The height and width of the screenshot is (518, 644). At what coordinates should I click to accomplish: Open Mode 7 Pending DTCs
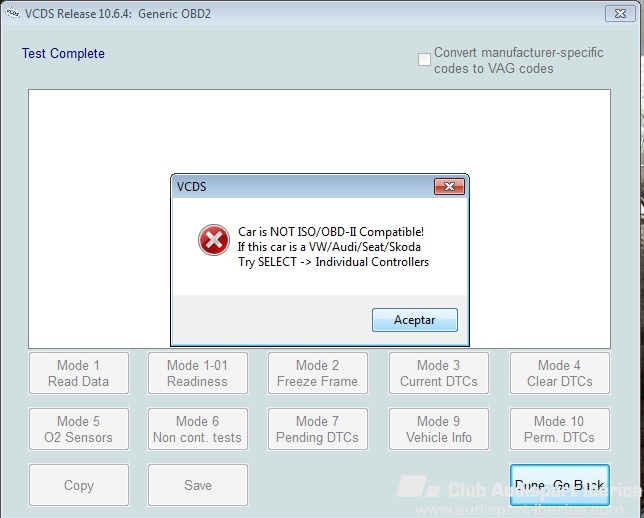(x=317, y=429)
